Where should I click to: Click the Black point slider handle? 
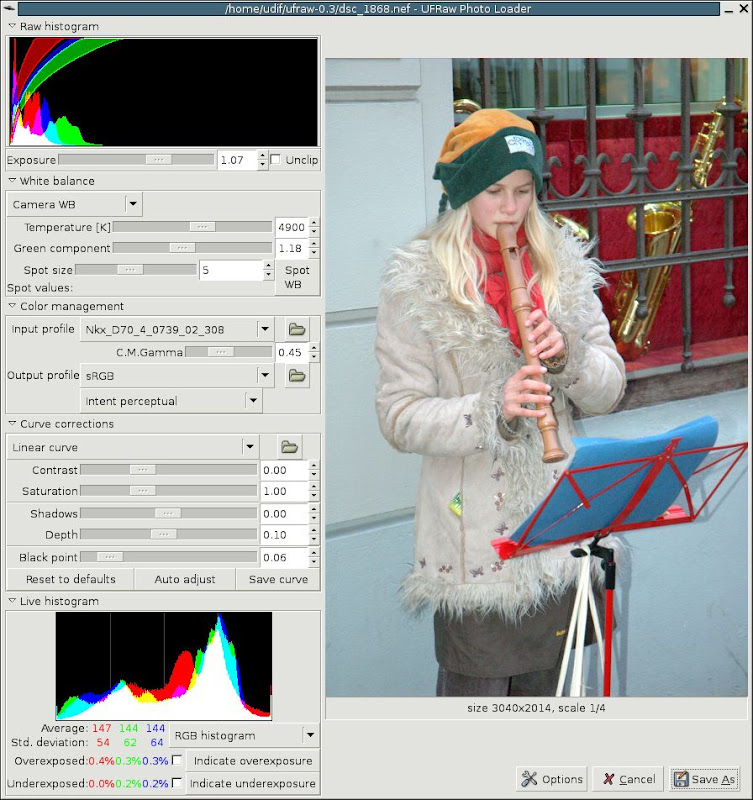[x=110, y=557]
